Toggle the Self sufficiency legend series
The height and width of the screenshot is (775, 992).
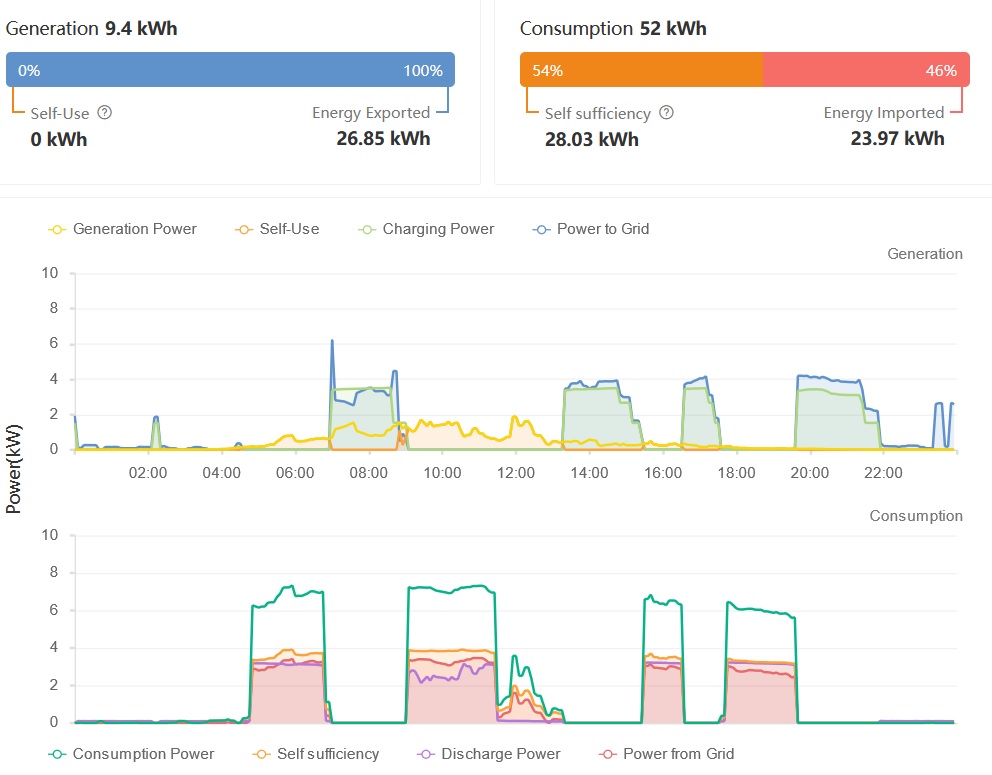pos(316,753)
